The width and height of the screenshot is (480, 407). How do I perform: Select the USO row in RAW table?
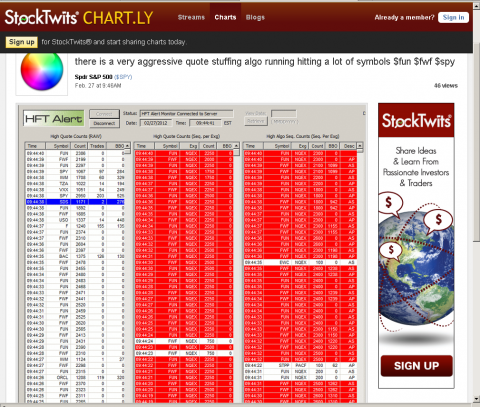(x=75, y=220)
